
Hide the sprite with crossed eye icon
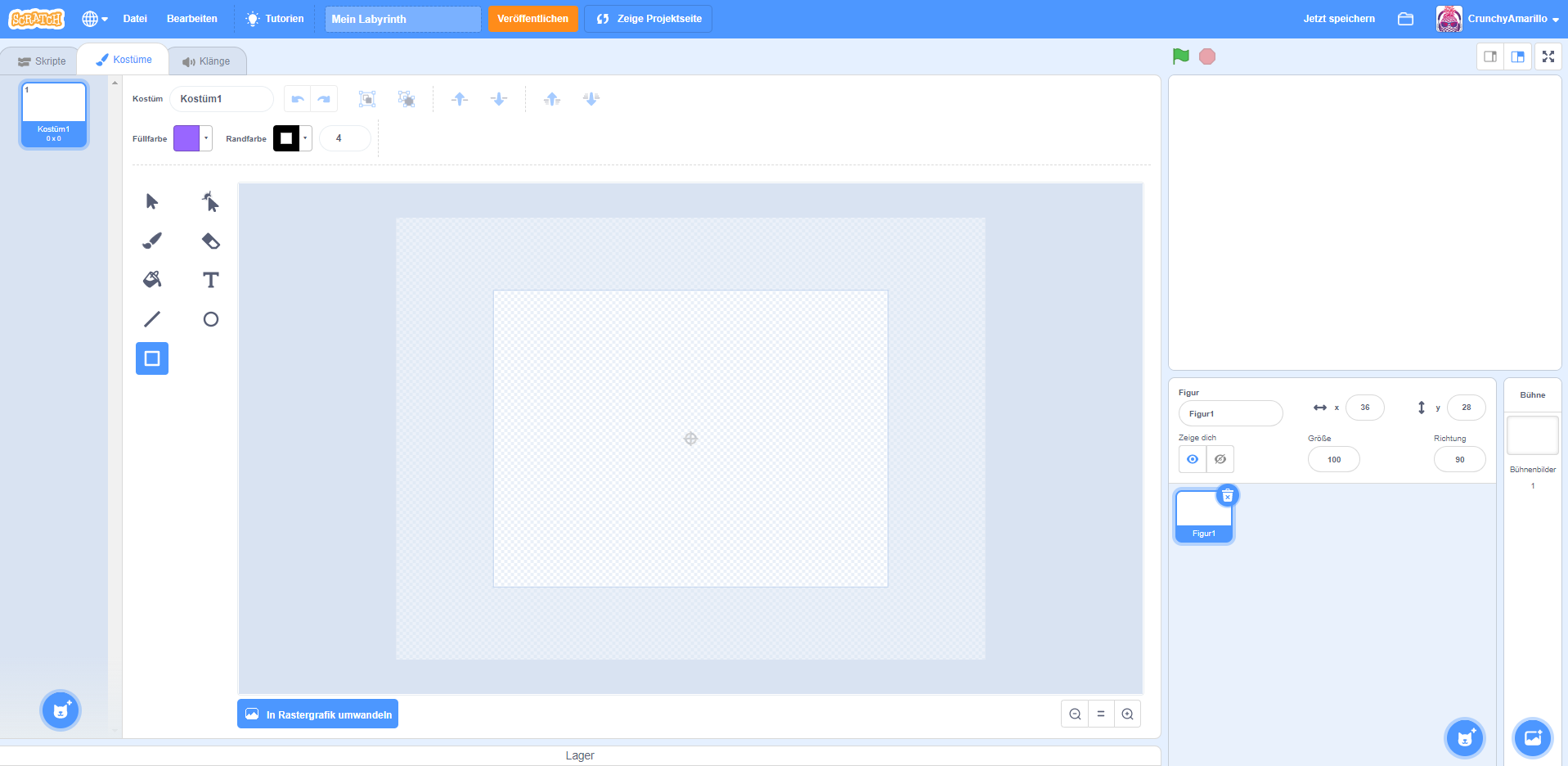point(1220,459)
